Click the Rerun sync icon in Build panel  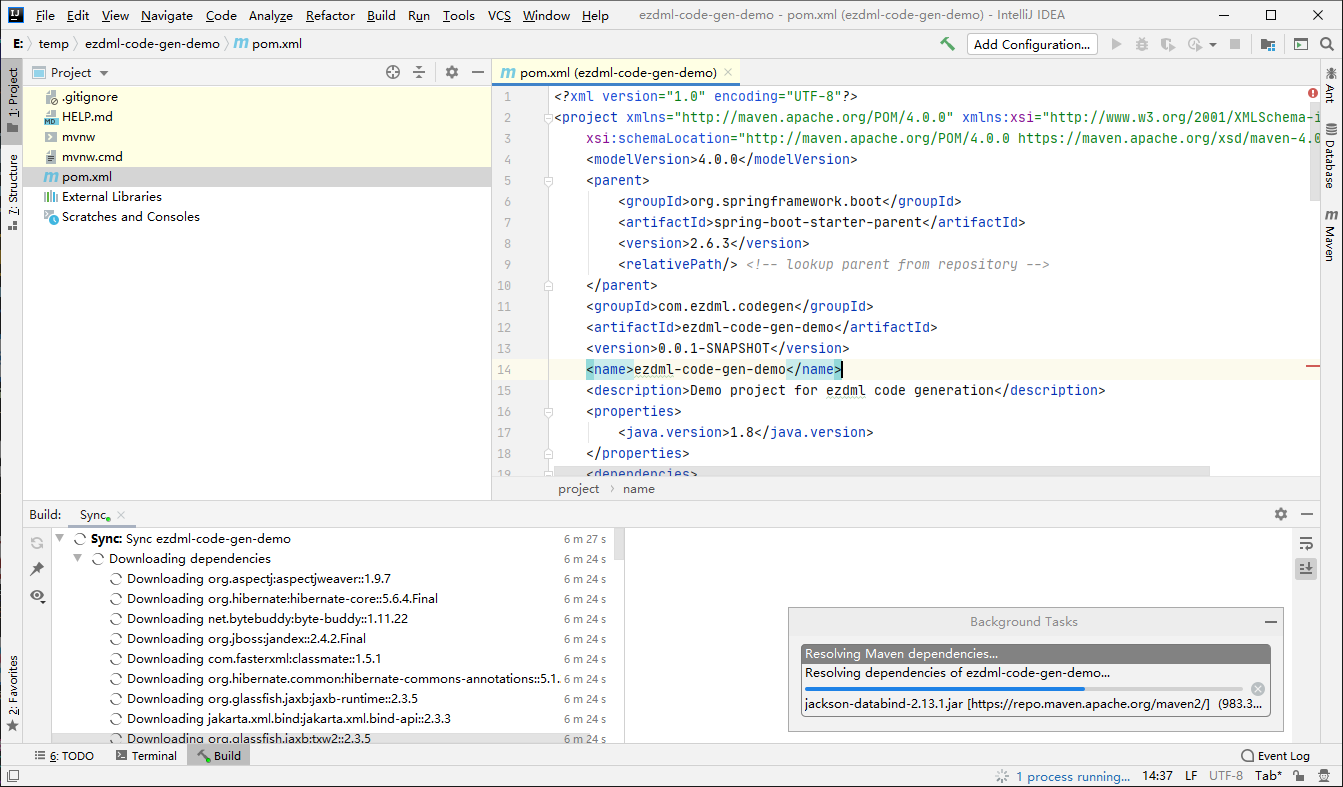pos(37,543)
